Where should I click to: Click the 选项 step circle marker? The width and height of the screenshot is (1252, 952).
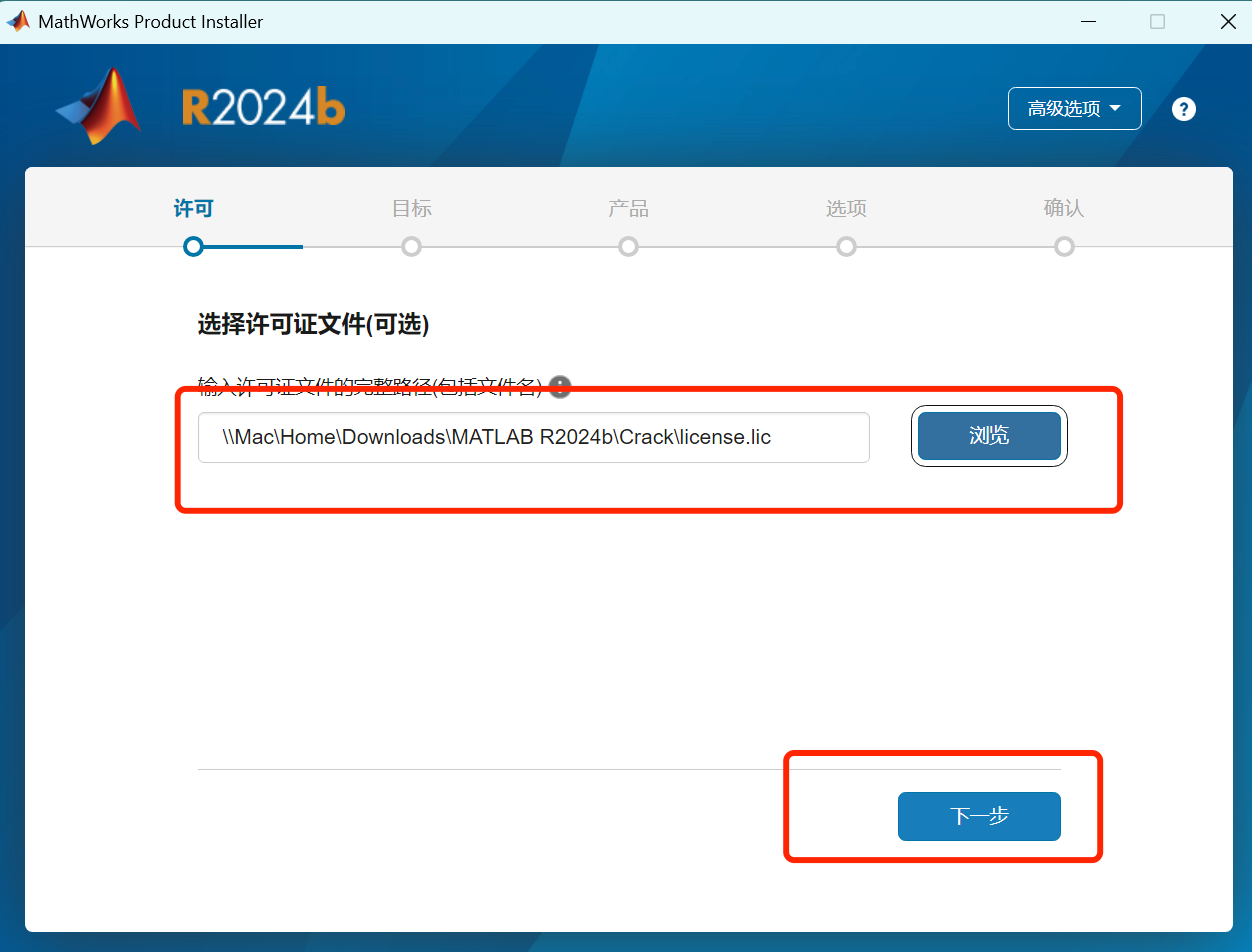[x=846, y=246]
